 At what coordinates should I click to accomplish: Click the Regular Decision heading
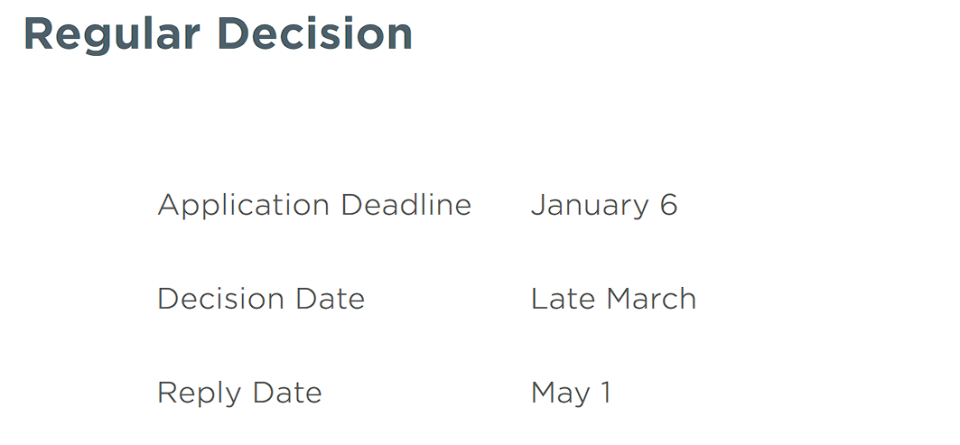(x=218, y=34)
